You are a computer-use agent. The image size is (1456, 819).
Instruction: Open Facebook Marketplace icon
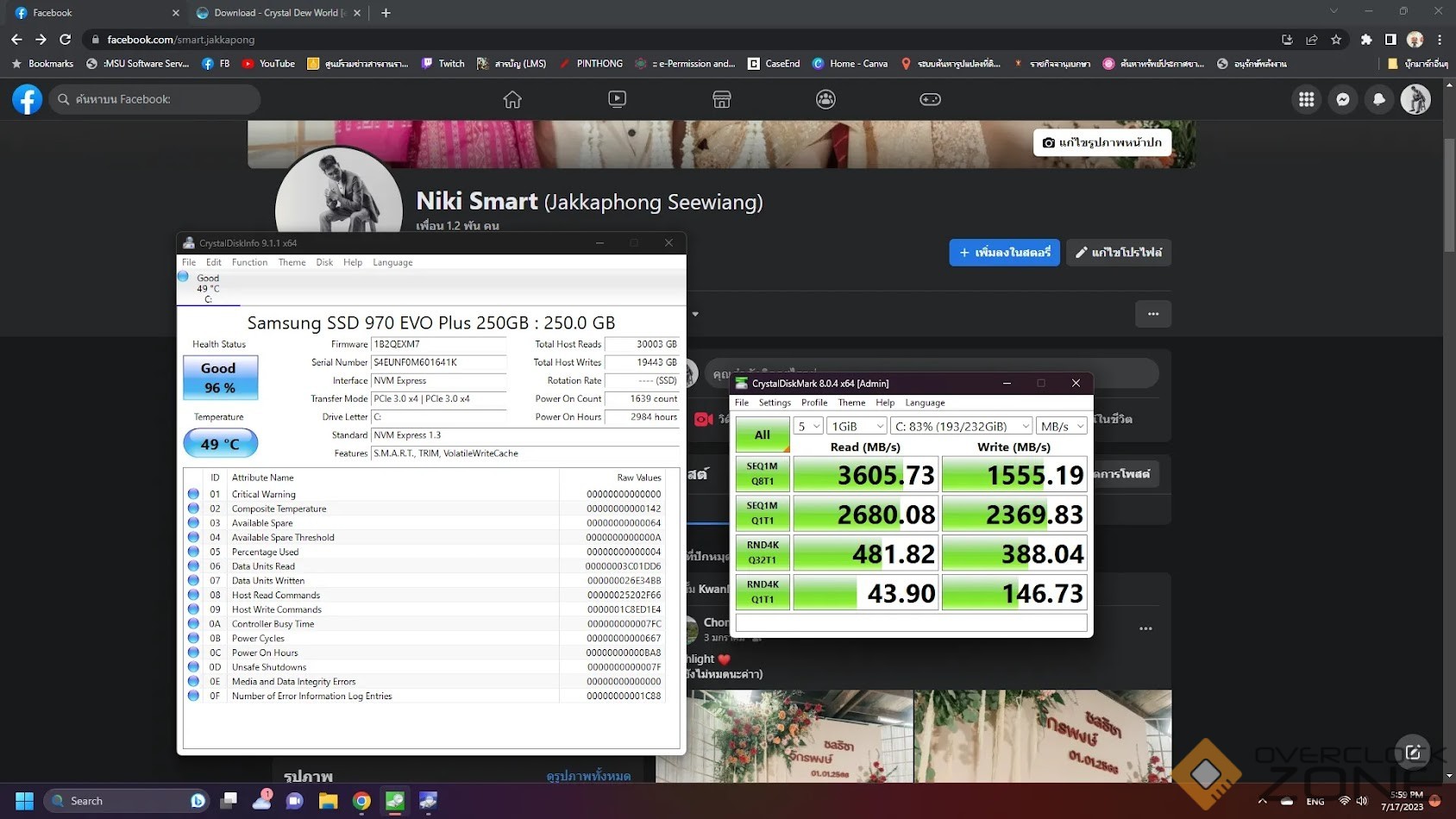722,100
